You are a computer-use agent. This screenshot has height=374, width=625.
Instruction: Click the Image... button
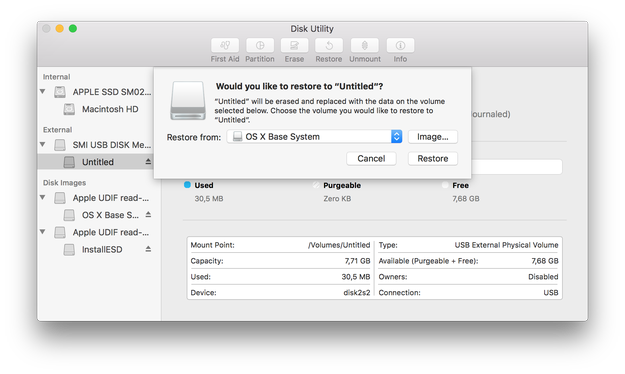(432, 137)
